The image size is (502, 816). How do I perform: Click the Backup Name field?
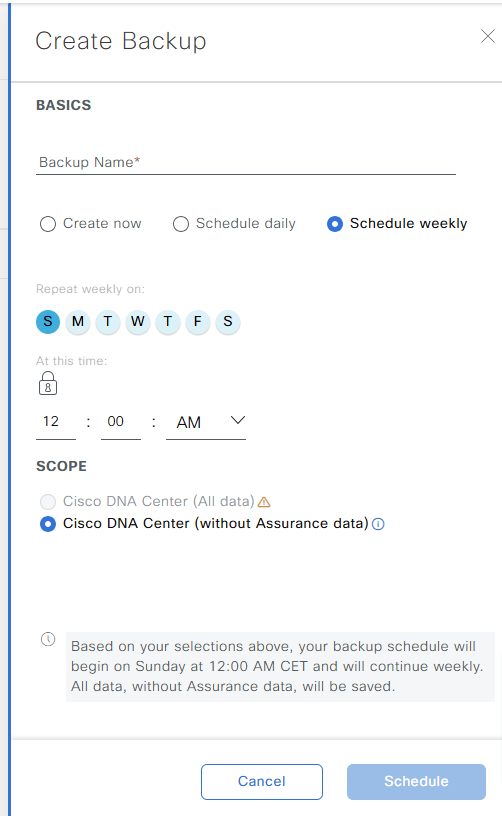[x=246, y=162]
